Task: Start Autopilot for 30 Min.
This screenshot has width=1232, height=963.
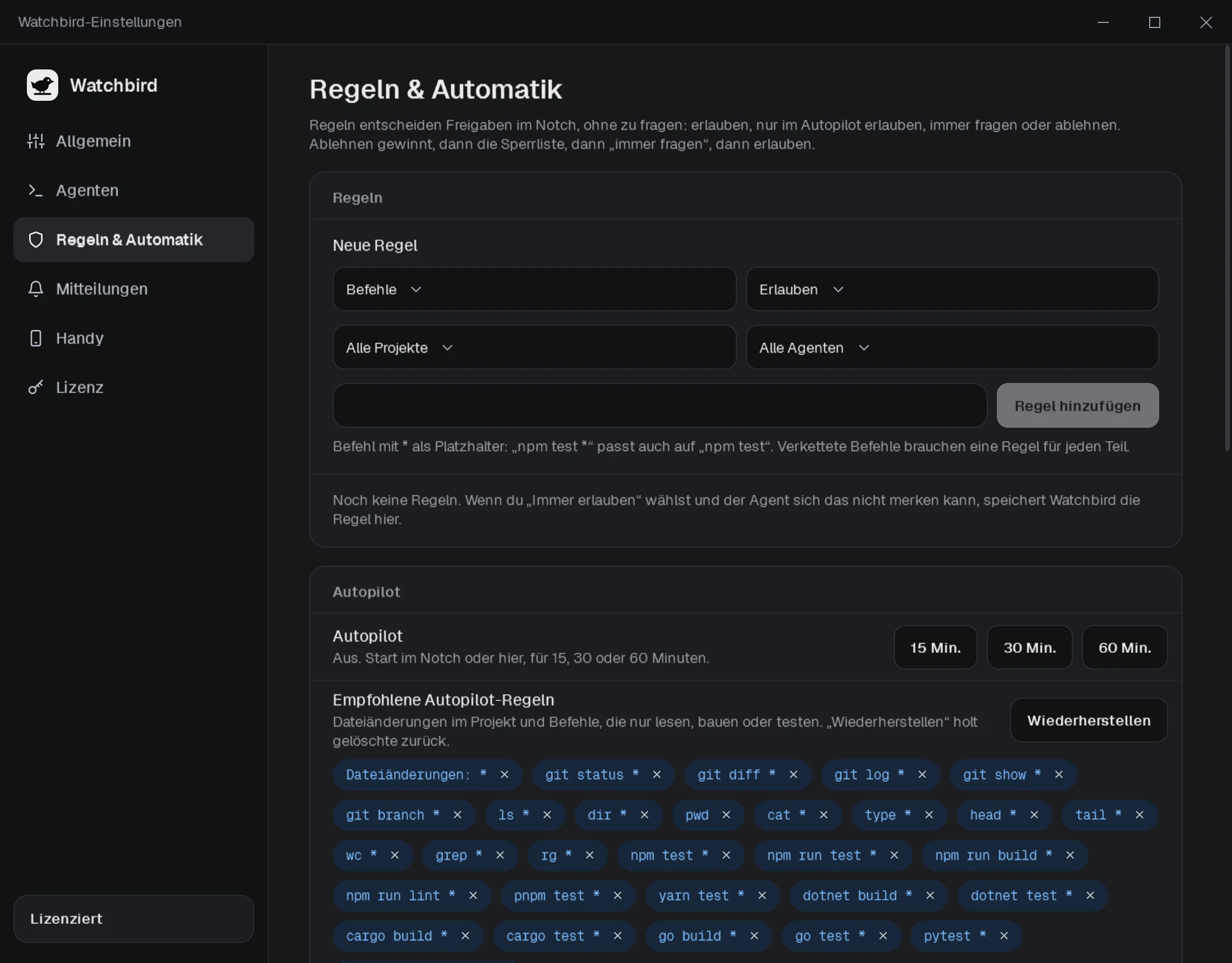Action: [1029, 647]
